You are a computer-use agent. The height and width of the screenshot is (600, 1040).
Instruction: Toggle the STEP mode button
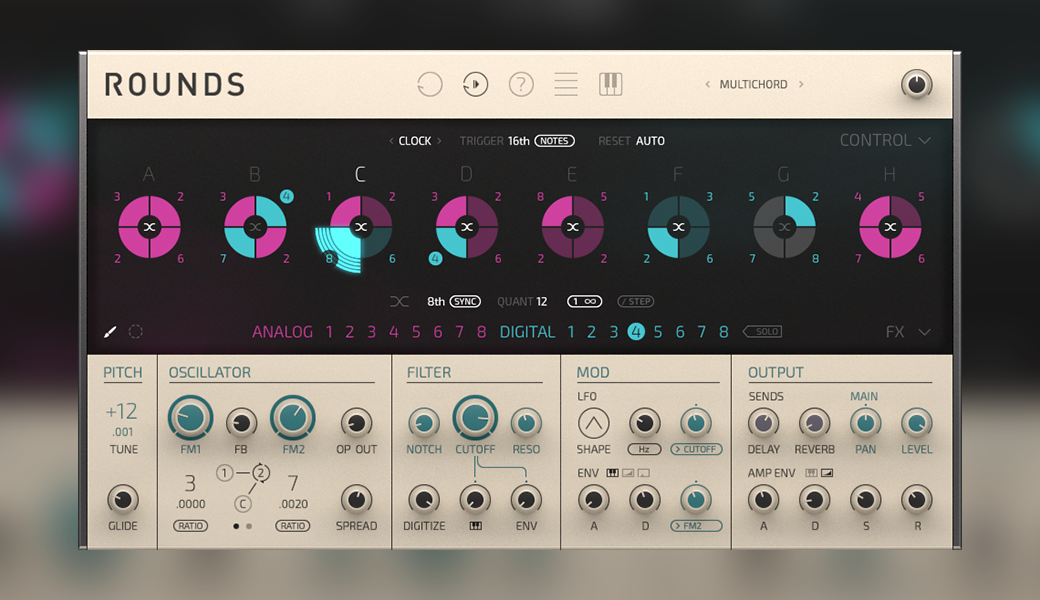636,302
